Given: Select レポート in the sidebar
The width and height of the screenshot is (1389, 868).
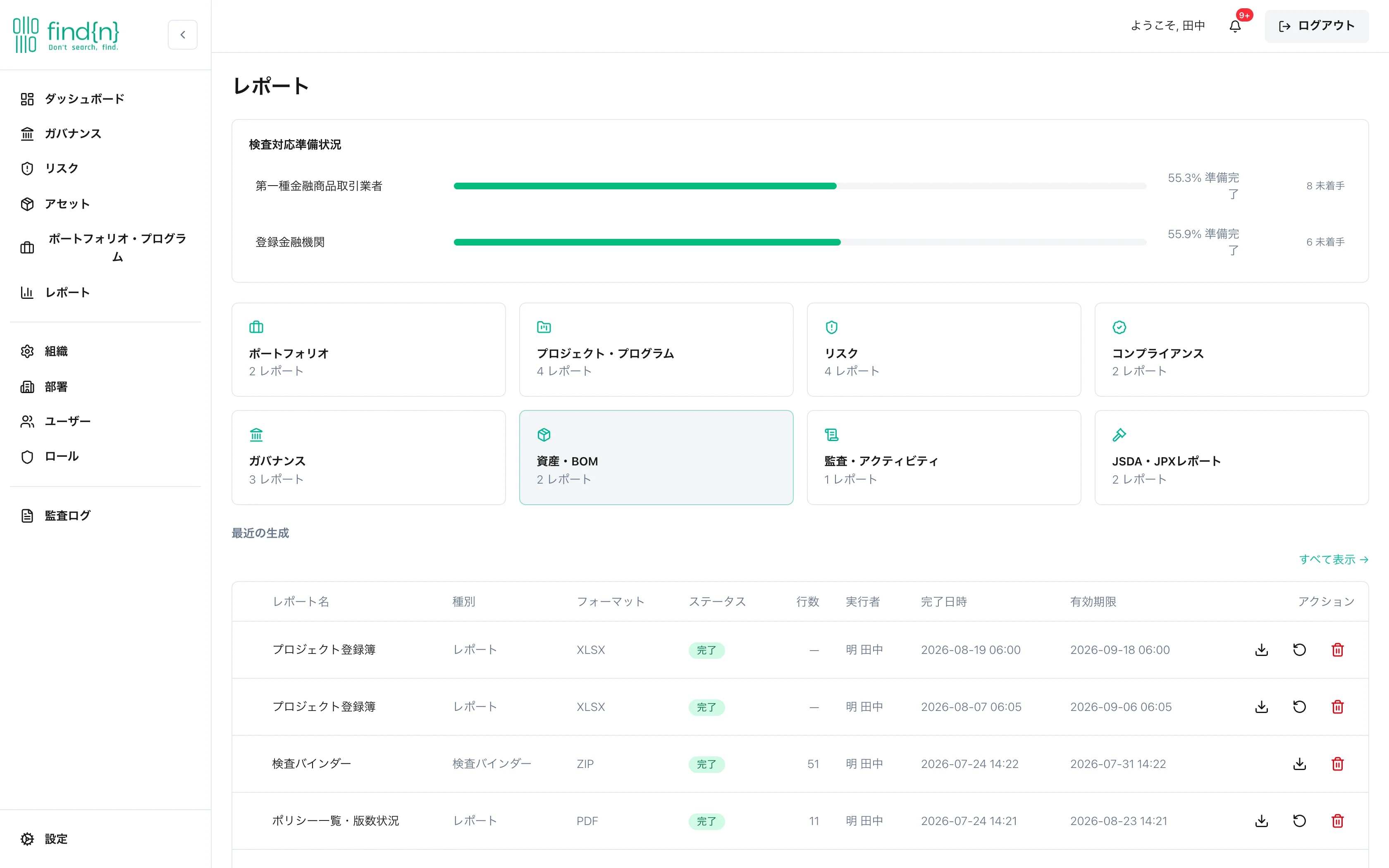Looking at the screenshot, I should click(105, 292).
